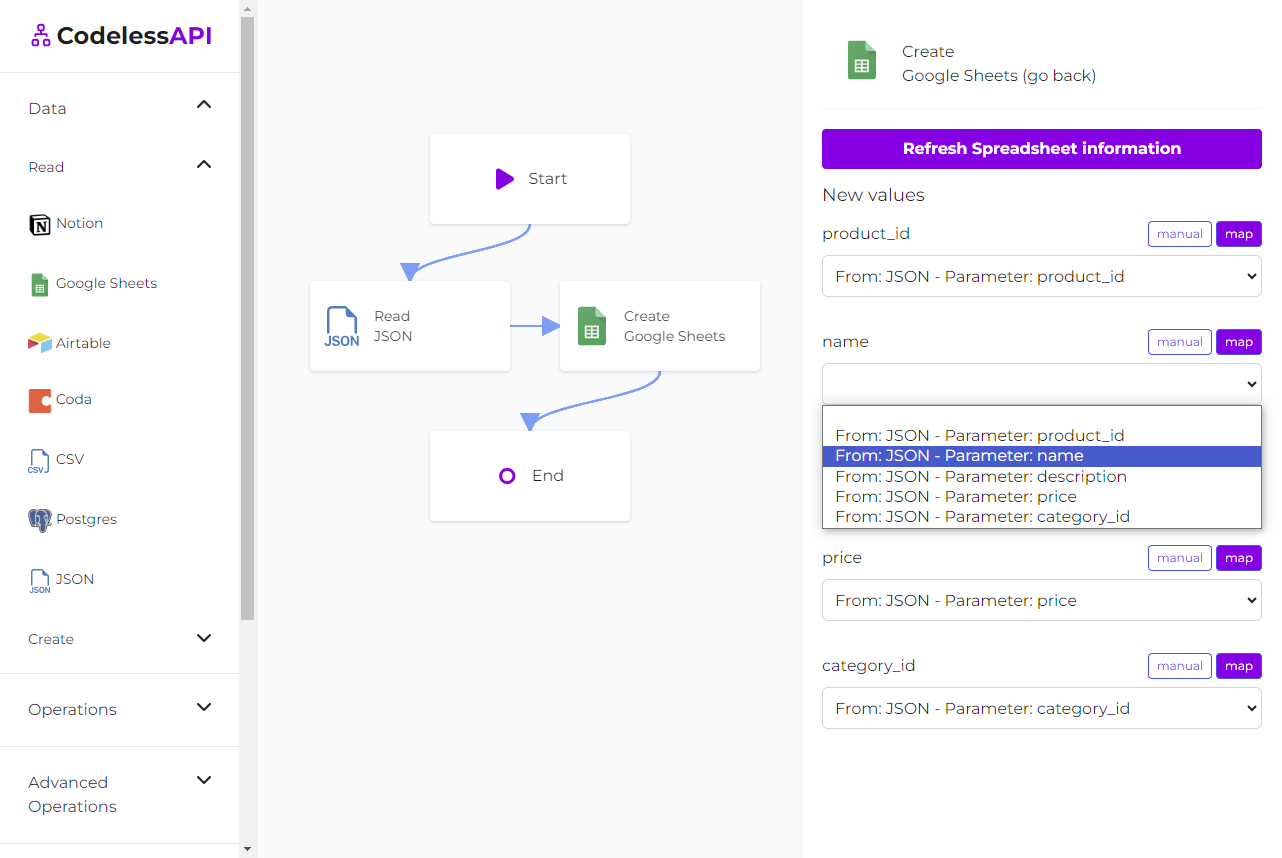Click Refresh Spreadsheet information
1282x858 pixels.
click(x=1041, y=148)
